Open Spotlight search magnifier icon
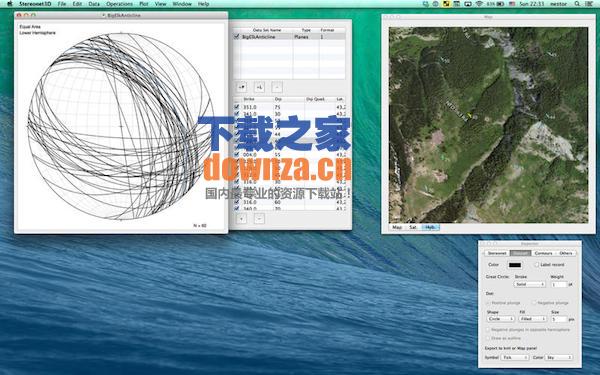Screen dimensions: 600x375 tap(577, 4)
